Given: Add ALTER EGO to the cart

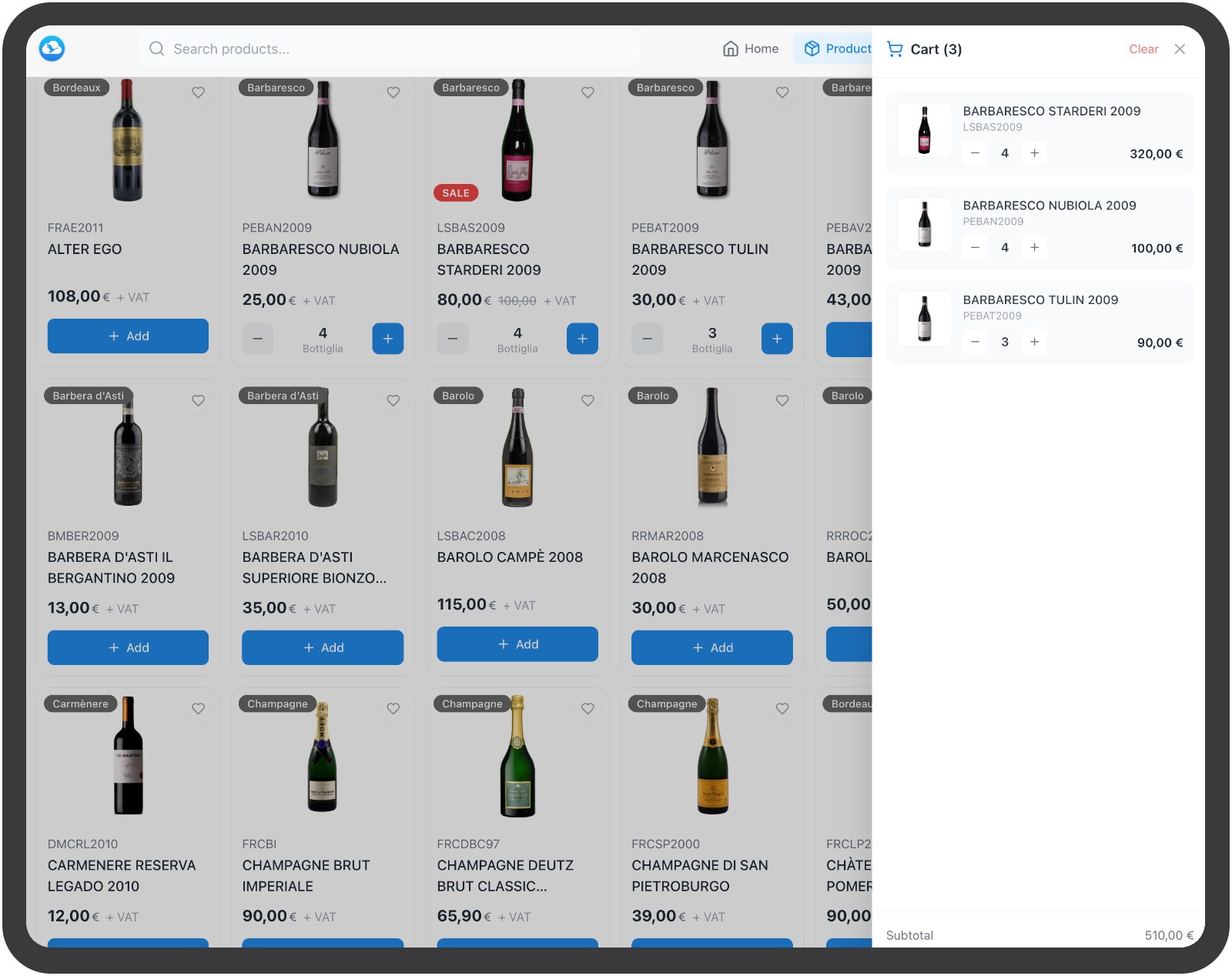Looking at the screenshot, I should click(128, 336).
